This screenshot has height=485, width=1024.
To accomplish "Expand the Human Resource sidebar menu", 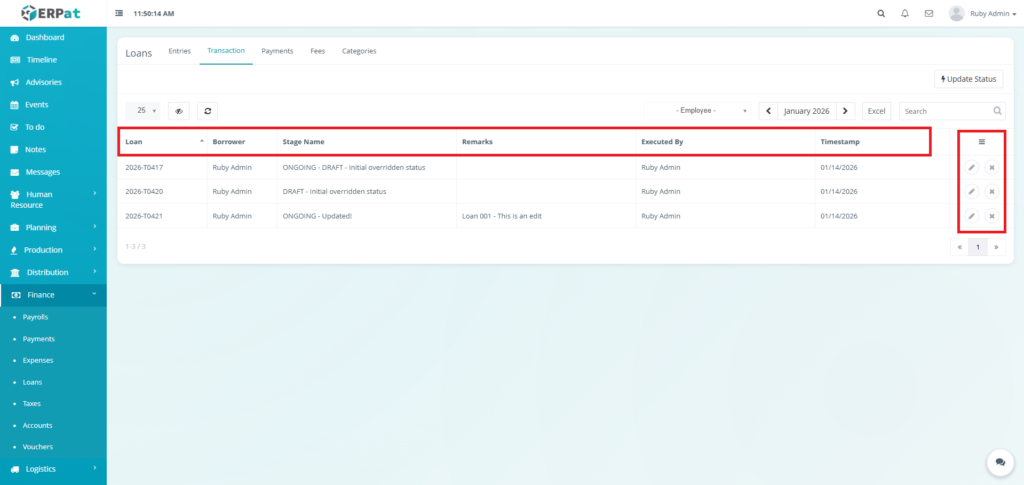I will [53, 199].
